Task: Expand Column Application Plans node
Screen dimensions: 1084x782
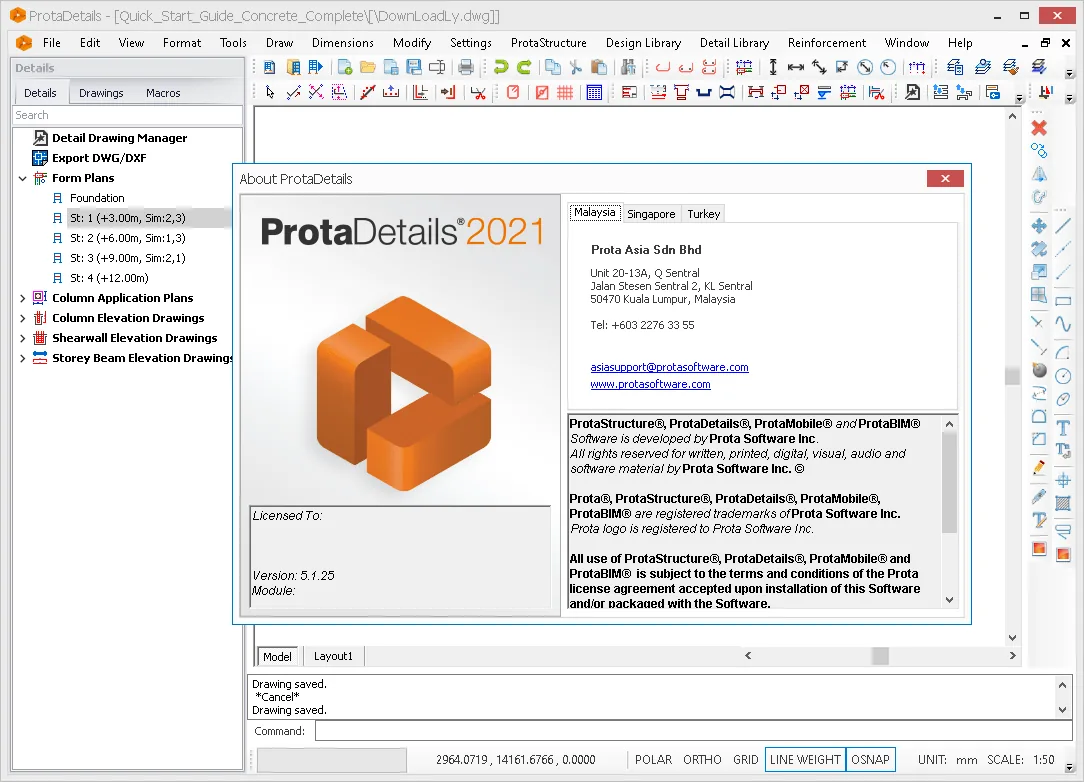Action: coord(23,298)
